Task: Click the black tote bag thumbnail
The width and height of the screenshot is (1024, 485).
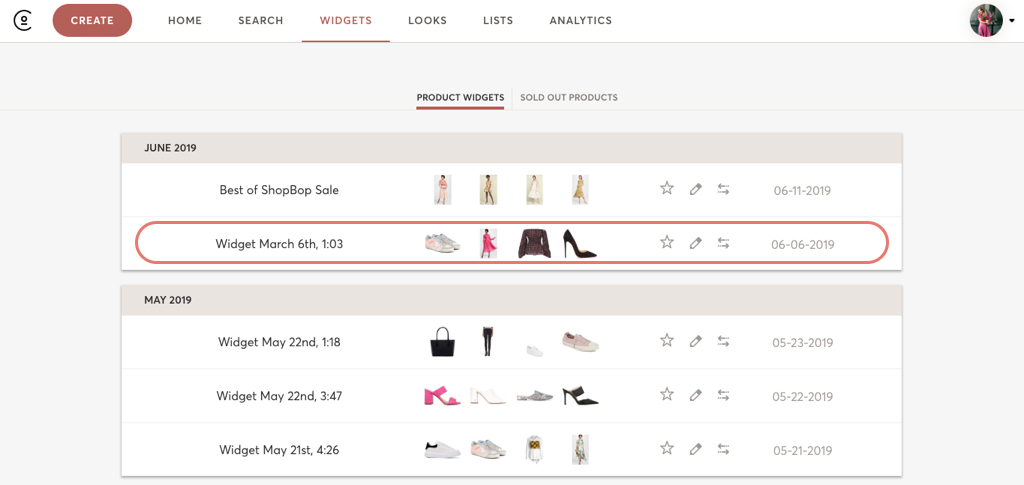Action: (443, 342)
